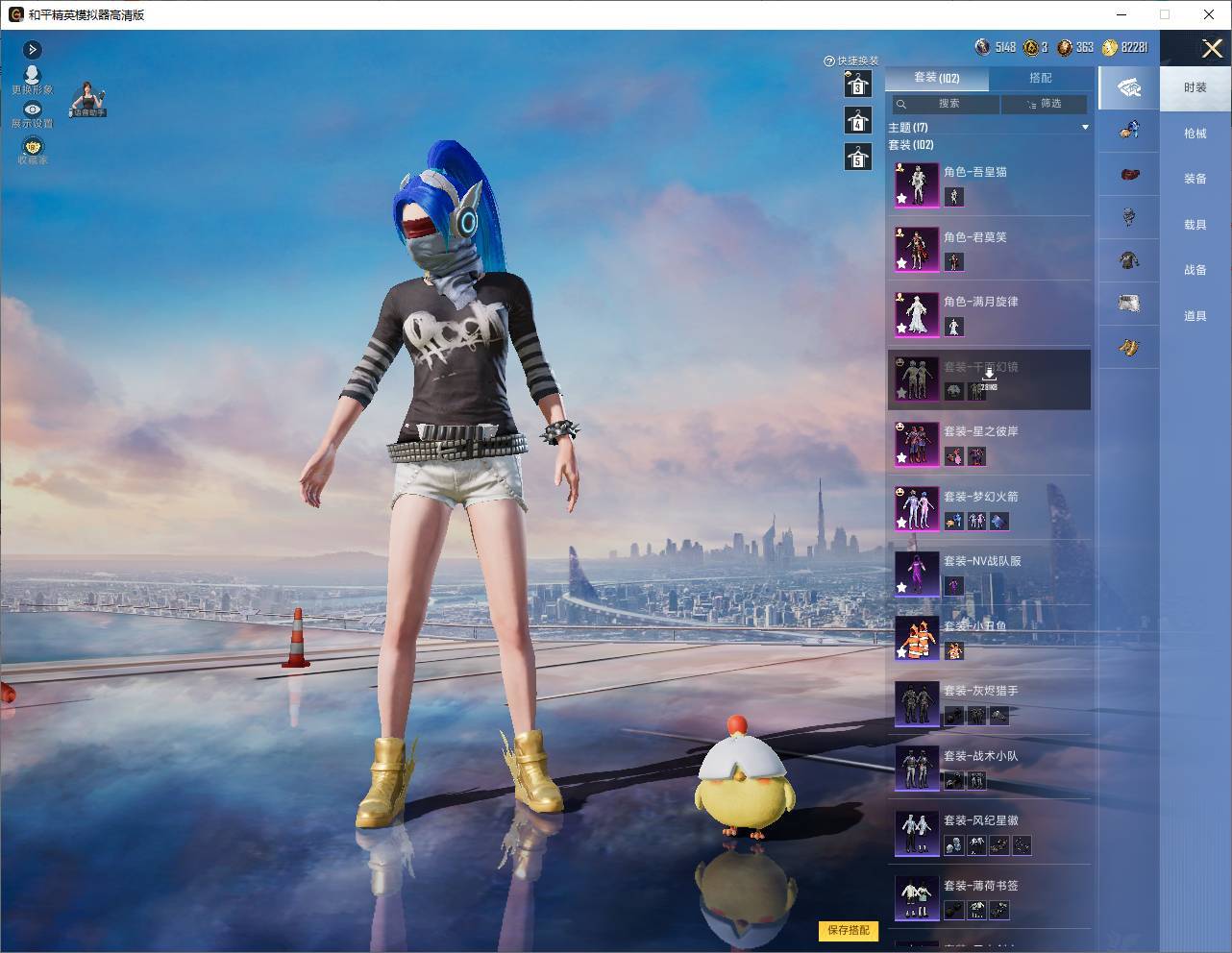Expand the top-left arrow panel button
This screenshot has height=953, width=1232.
32,49
